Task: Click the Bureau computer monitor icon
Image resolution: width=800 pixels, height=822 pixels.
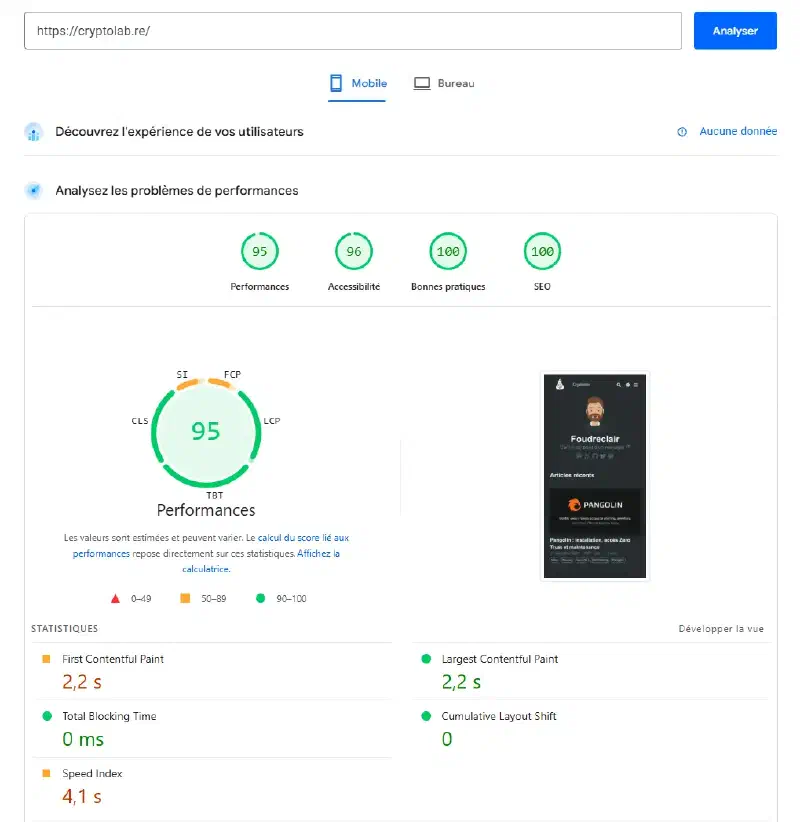Action: [421, 82]
